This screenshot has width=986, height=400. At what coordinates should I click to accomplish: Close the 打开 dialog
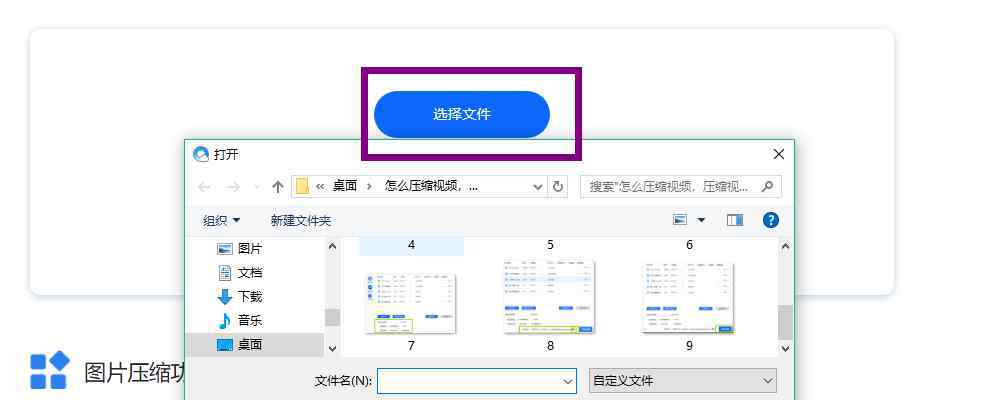pyautogui.click(x=778, y=154)
